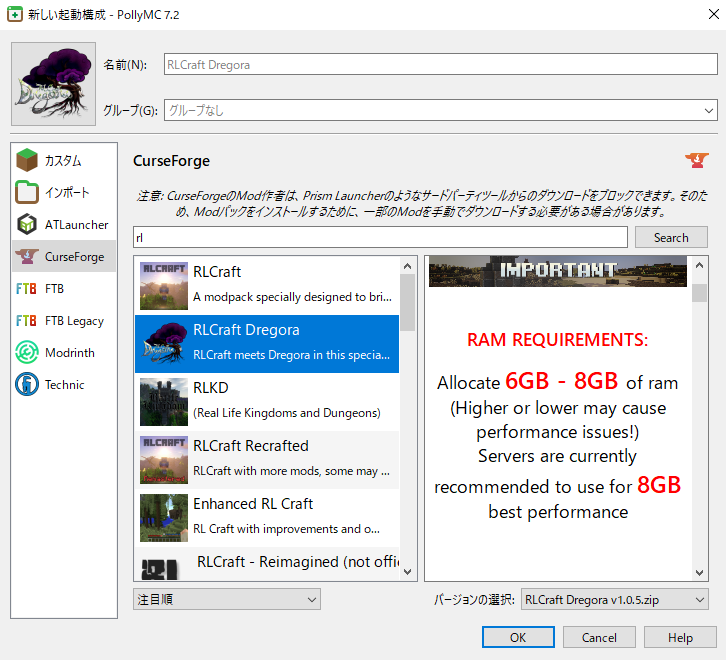The image size is (726, 660).
Task: Click the folder Import icon
Action: coord(27,192)
